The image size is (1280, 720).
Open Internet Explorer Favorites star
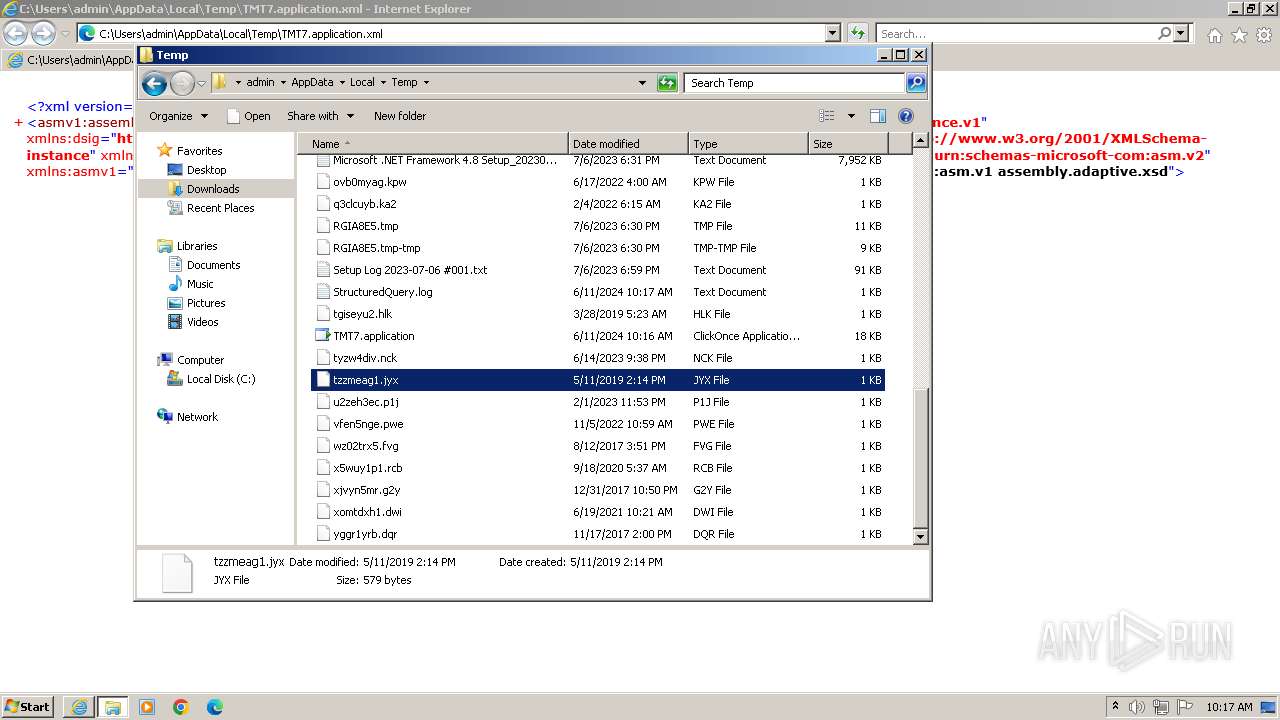point(1239,35)
